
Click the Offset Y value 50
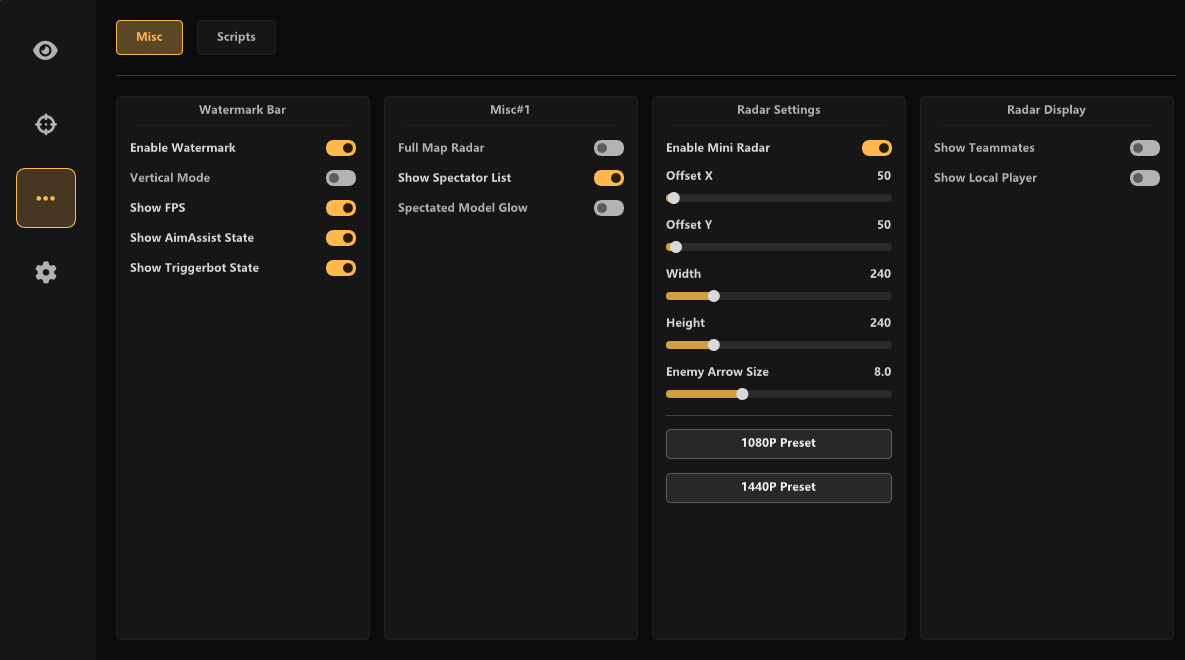(883, 225)
